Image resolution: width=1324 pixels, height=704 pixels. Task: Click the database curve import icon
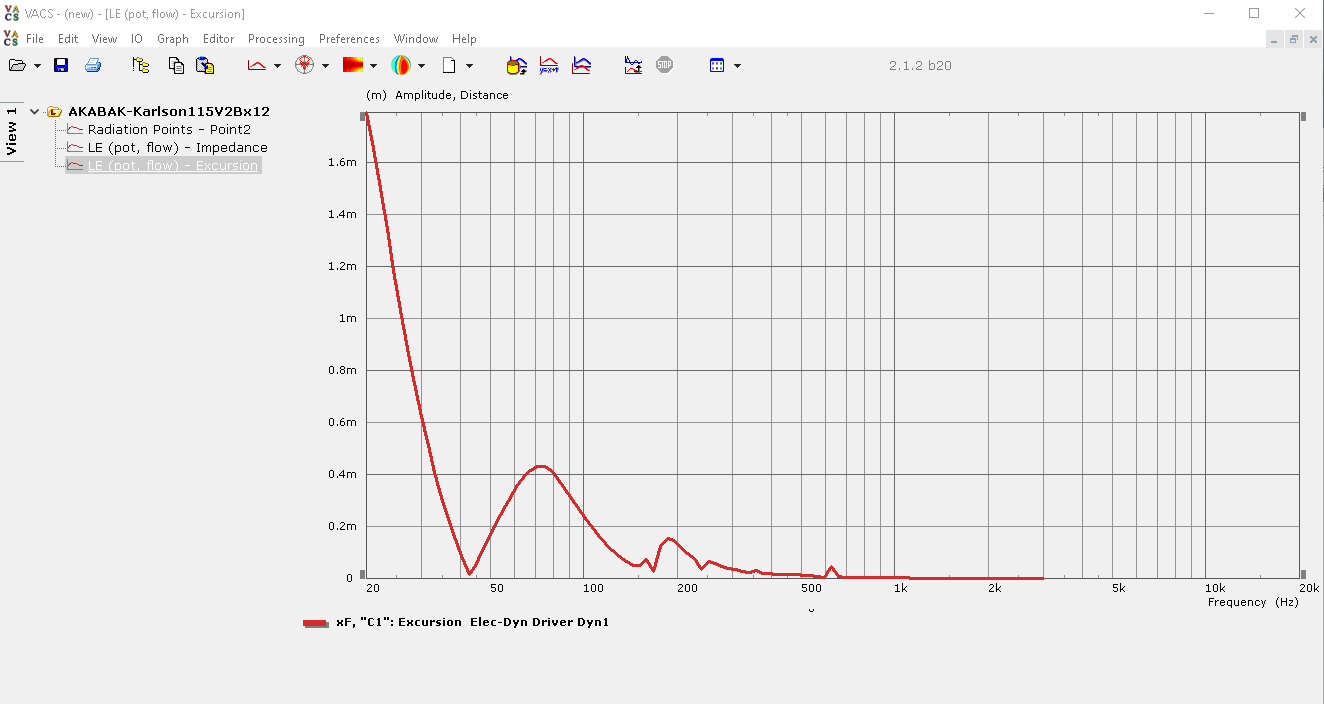tap(517, 65)
